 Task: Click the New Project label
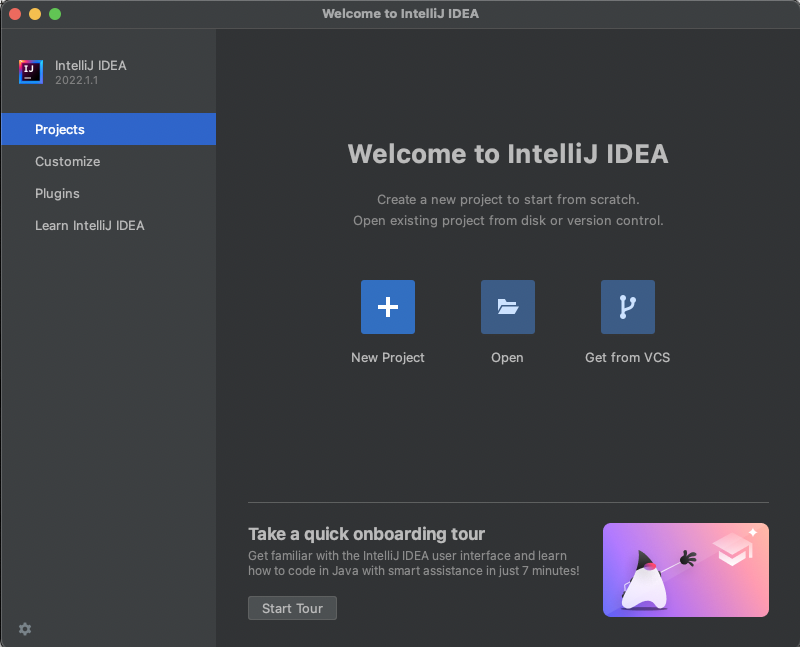388,358
